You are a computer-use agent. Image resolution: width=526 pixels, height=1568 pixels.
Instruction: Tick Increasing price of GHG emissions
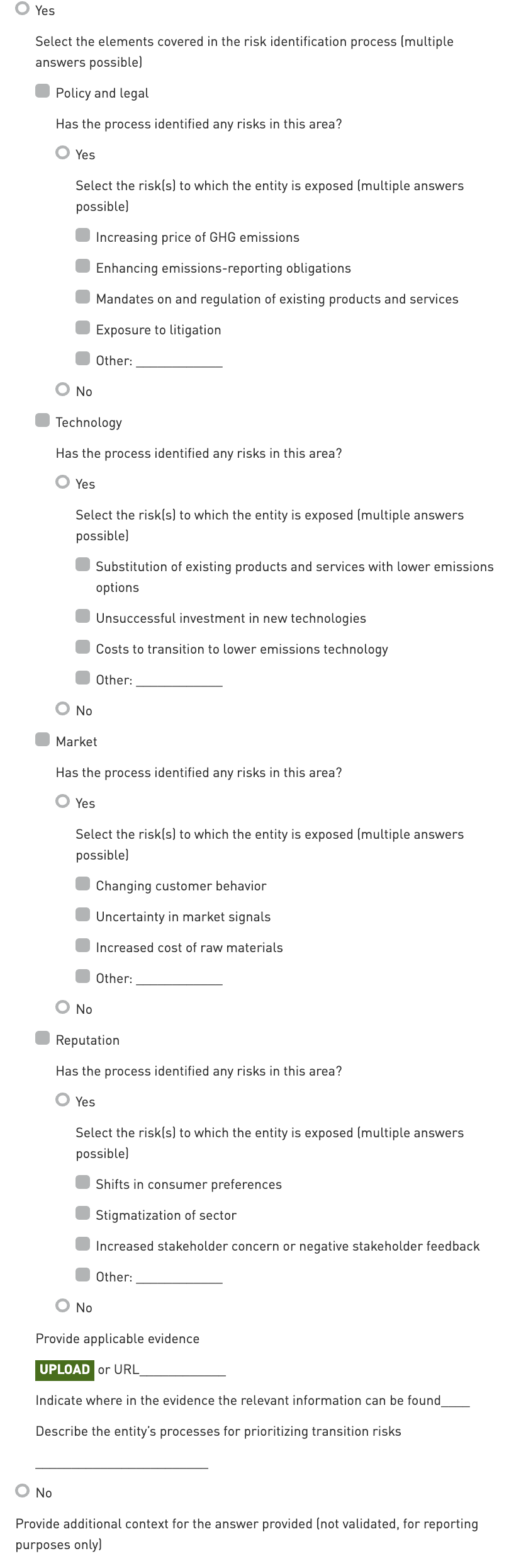click(82, 236)
